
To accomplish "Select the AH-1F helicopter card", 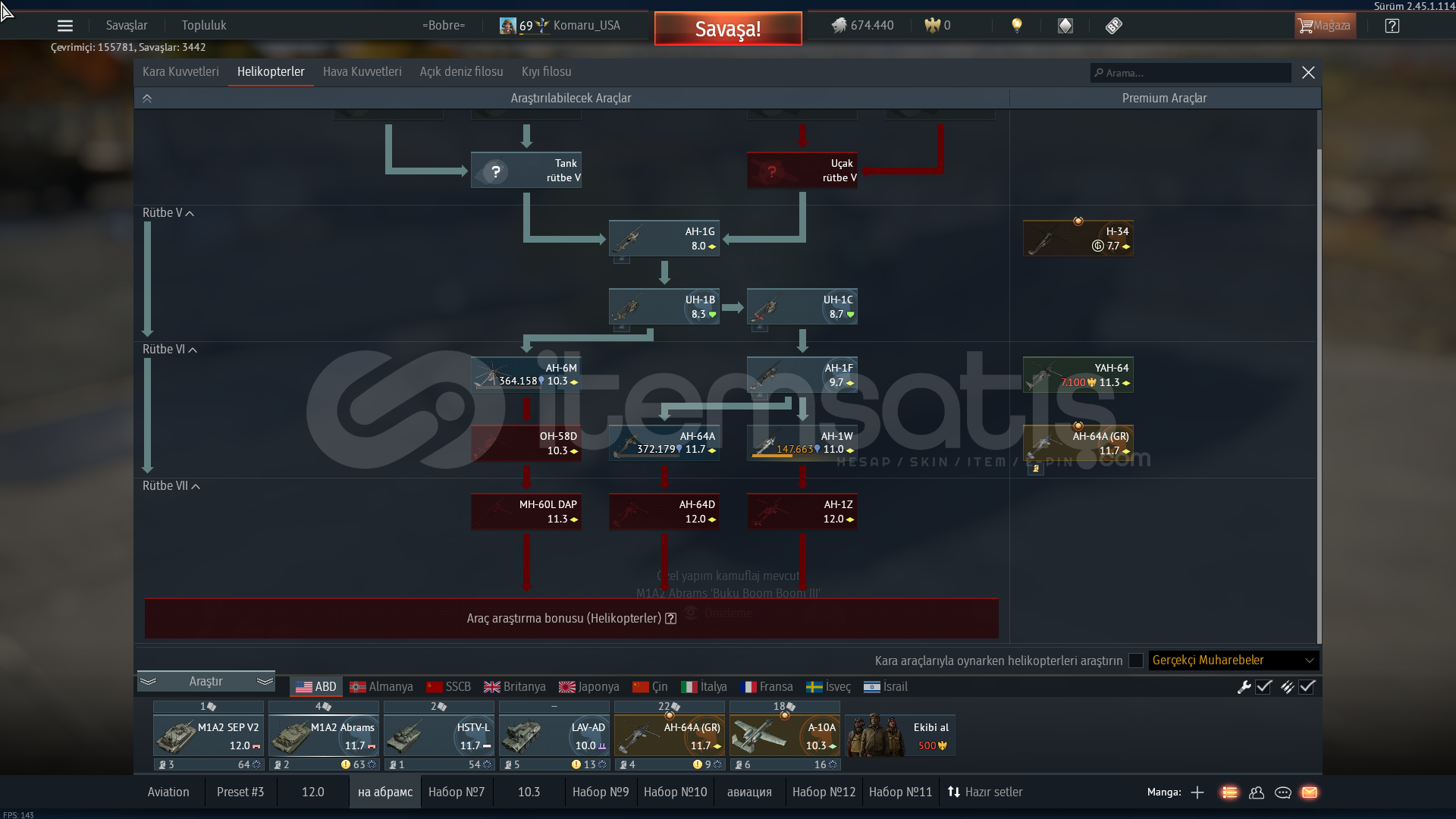I will 802,375.
